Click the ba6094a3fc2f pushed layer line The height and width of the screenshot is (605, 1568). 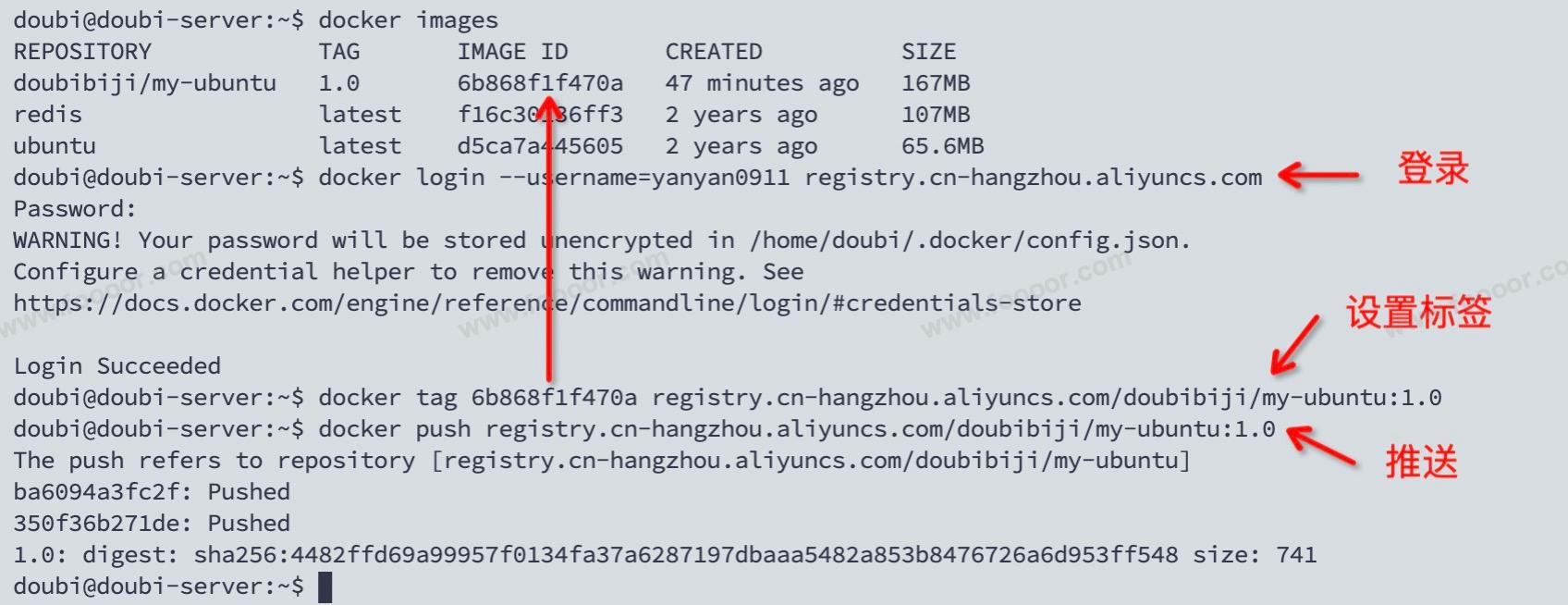152,492
